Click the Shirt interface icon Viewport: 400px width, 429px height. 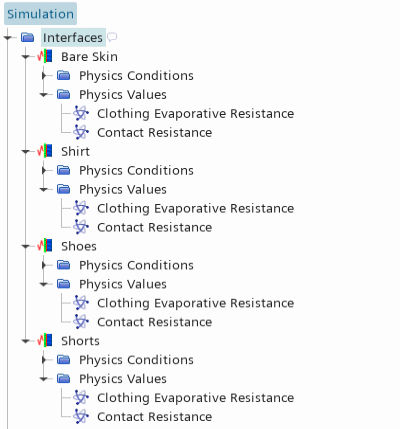pos(45,151)
